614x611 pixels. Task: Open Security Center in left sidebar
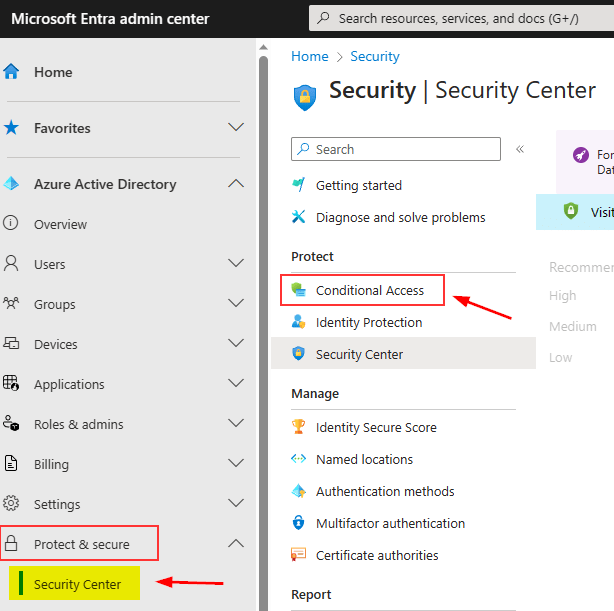[77, 584]
